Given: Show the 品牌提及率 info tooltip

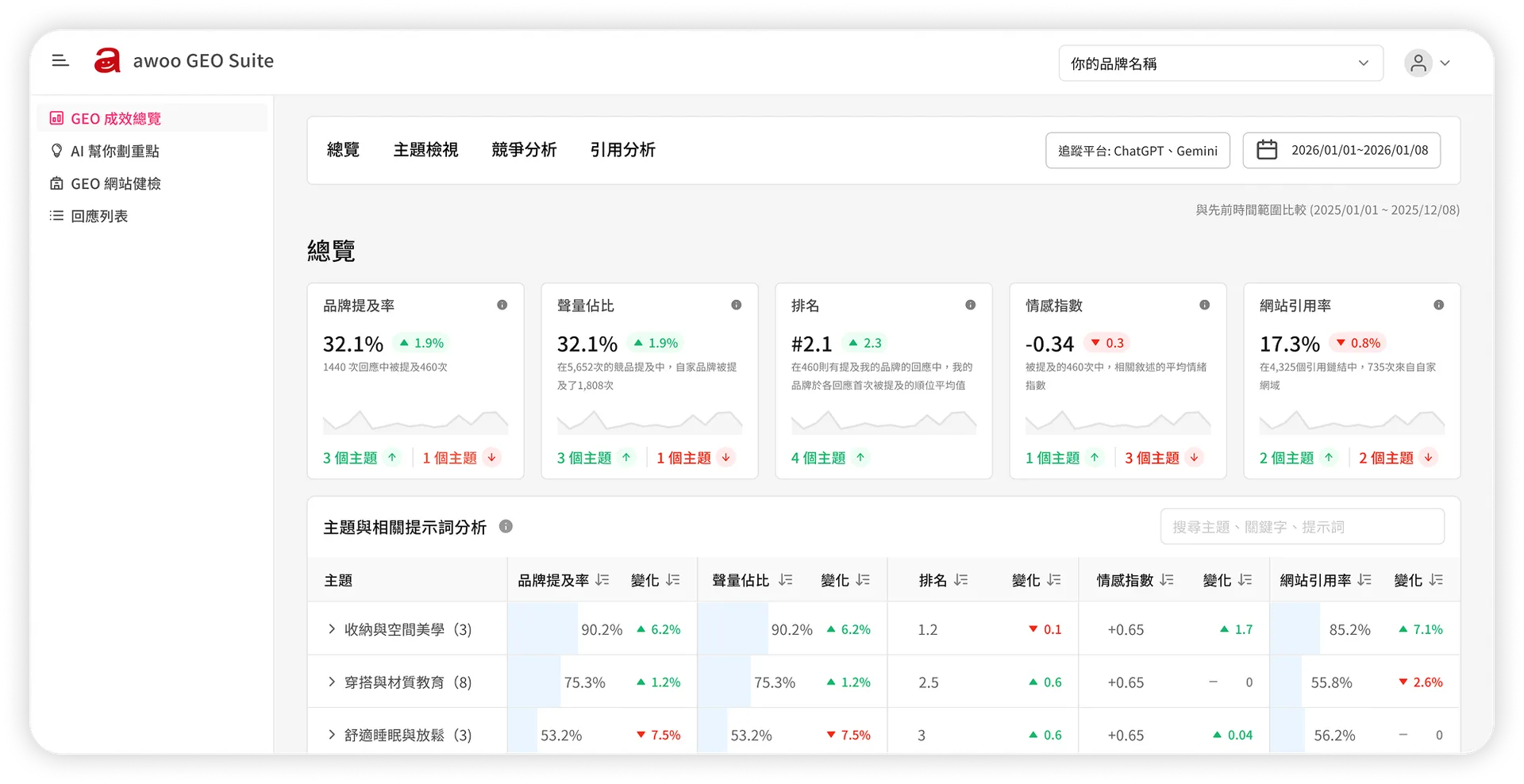Looking at the screenshot, I should click(x=502, y=305).
